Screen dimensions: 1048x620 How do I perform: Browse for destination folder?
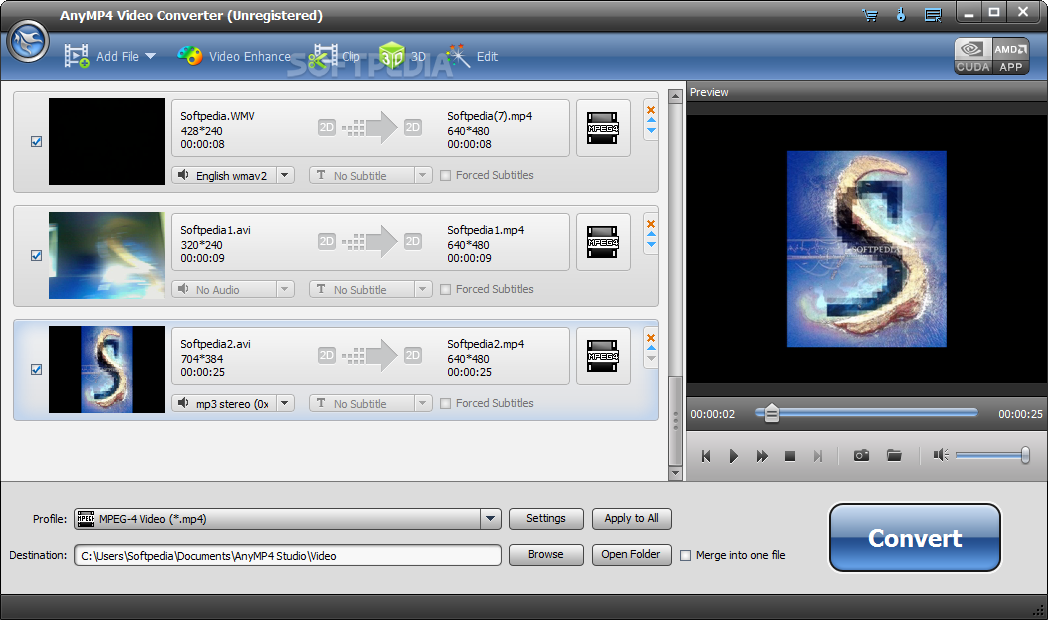click(x=546, y=555)
